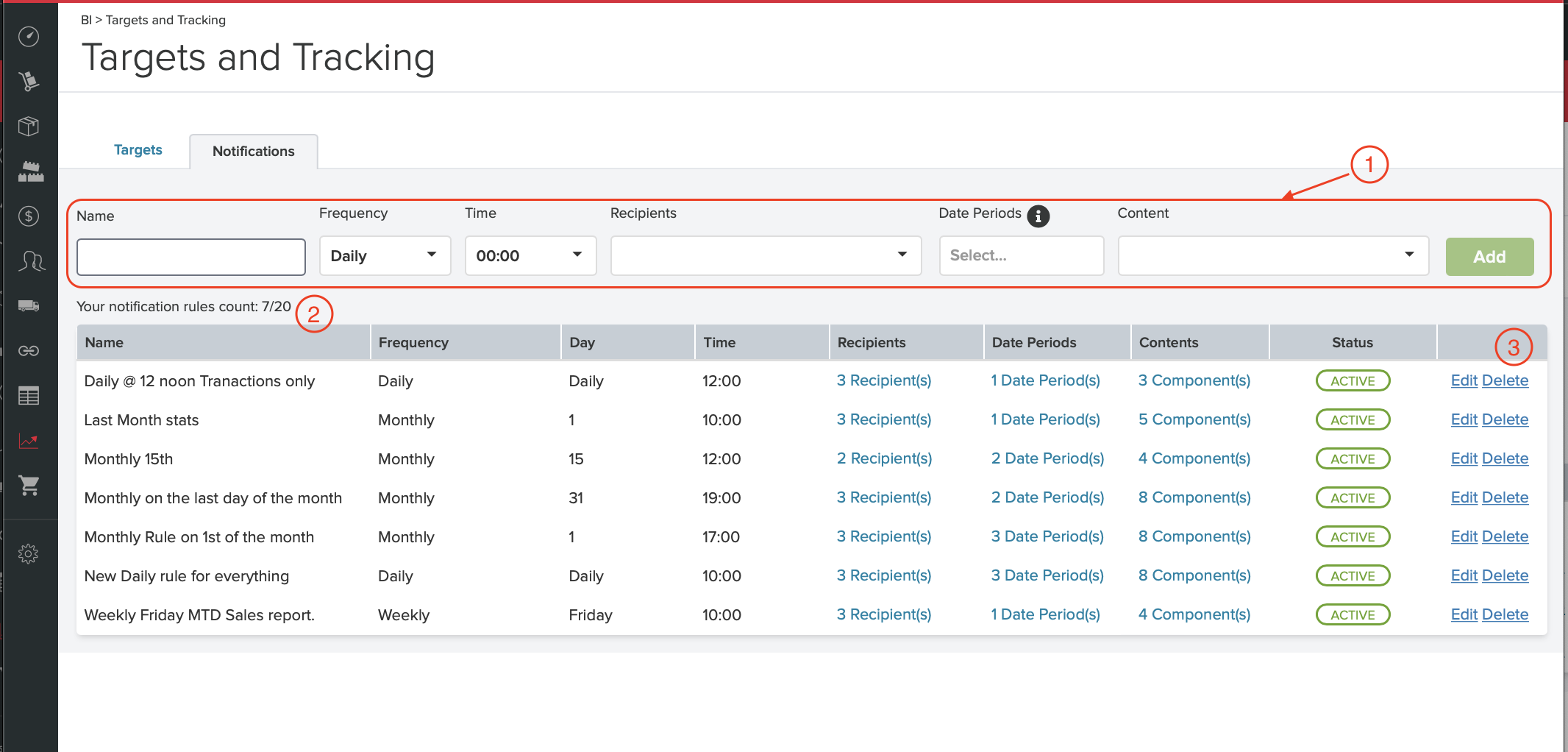
Task: Open 3 Date Period(s) for New Daily rule
Action: [1047, 575]
